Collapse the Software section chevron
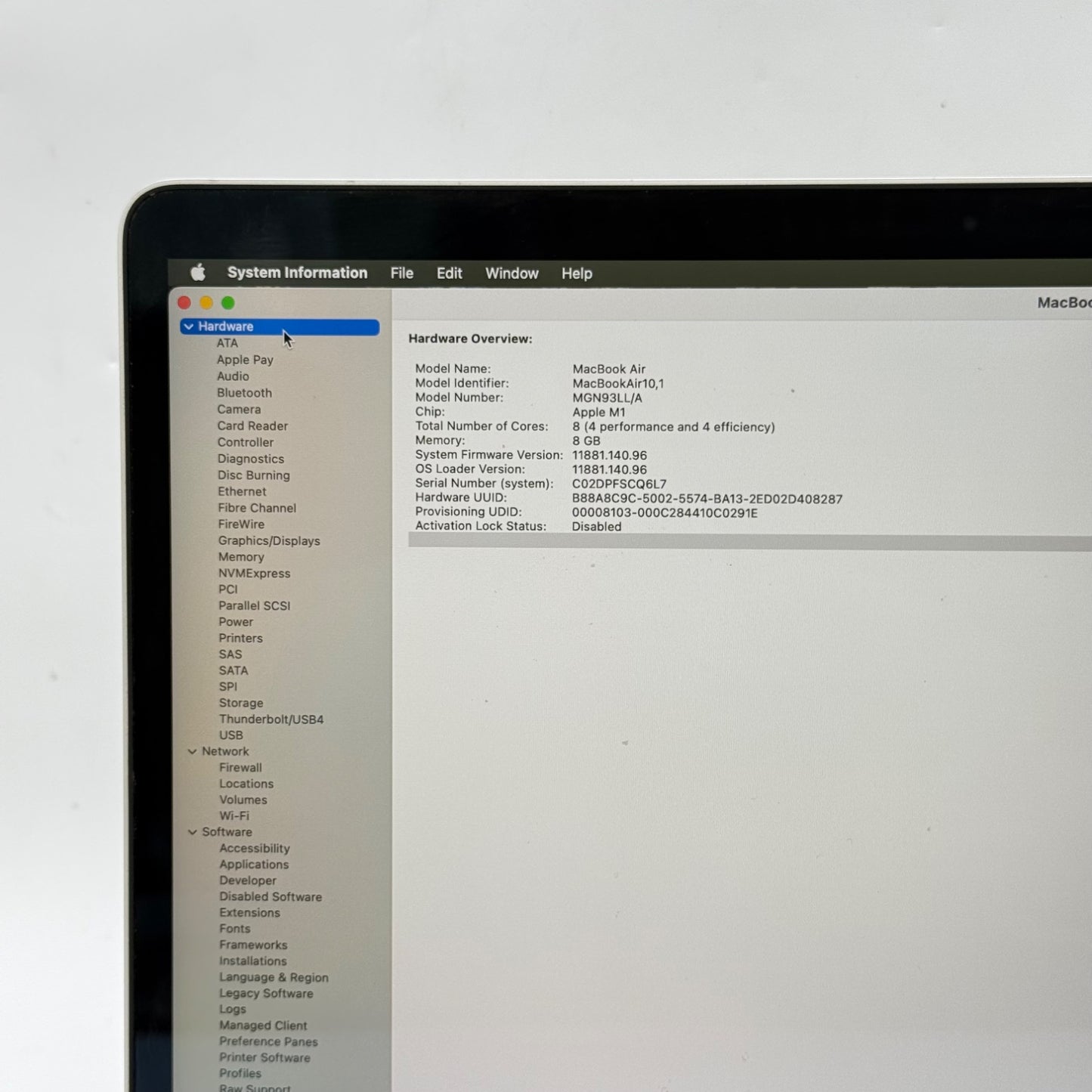 [x=192, y=832]
